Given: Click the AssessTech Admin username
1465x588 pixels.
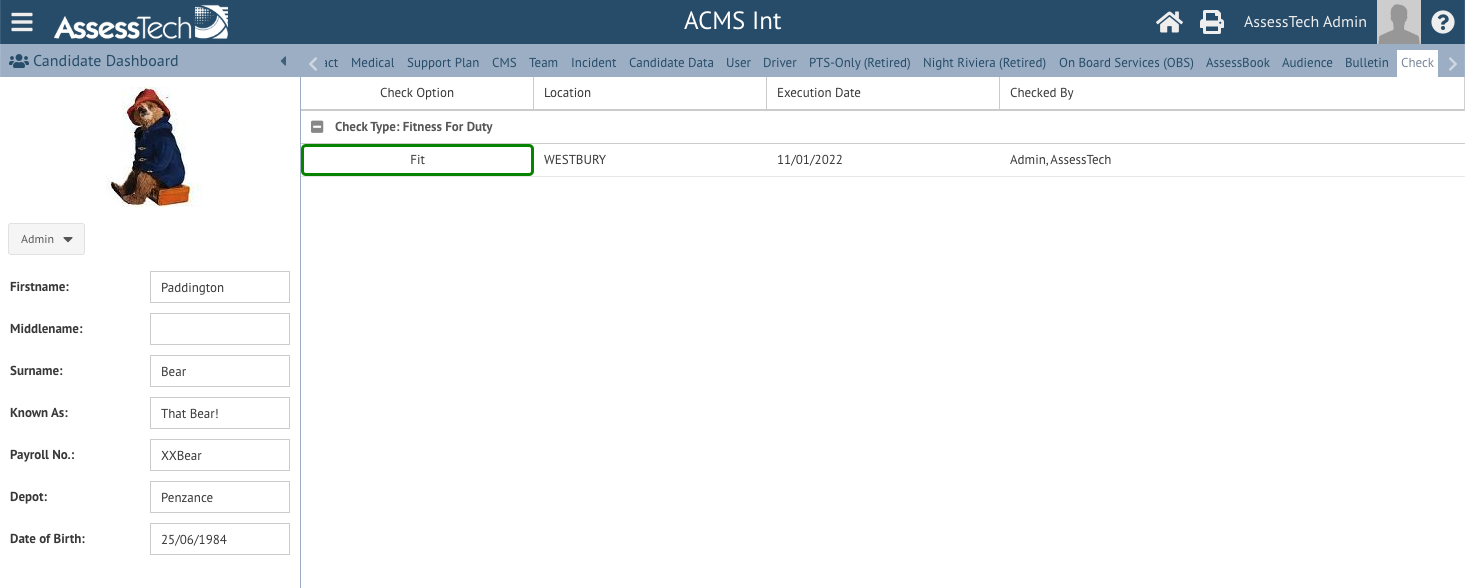Looking at the screenshot, I should [x=1304, y=22].
